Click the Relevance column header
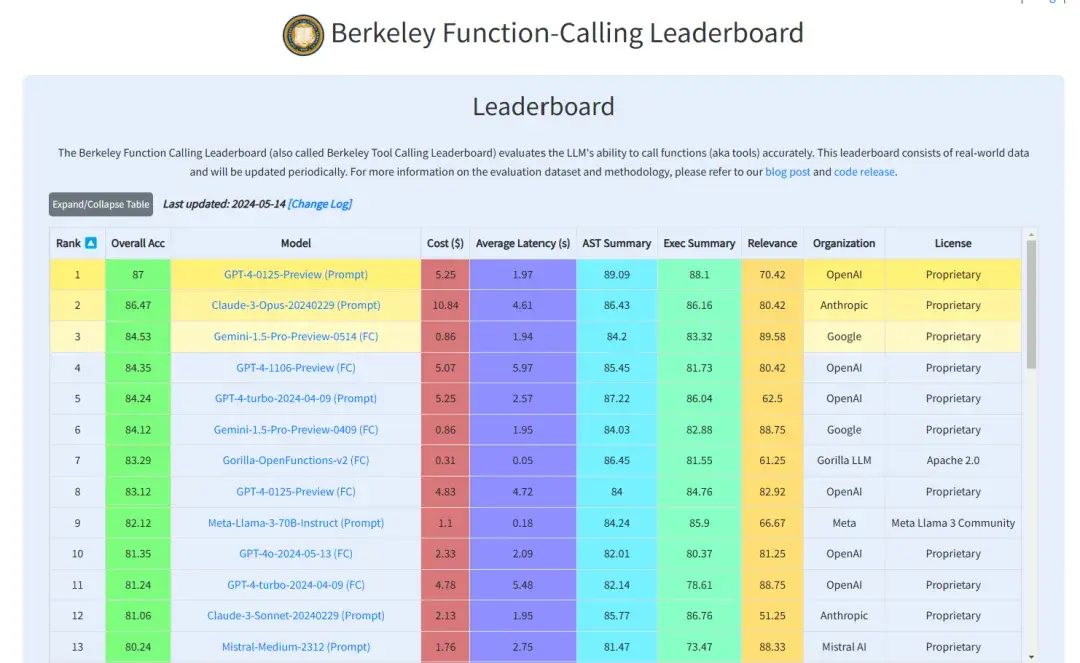 coord(772,243)
